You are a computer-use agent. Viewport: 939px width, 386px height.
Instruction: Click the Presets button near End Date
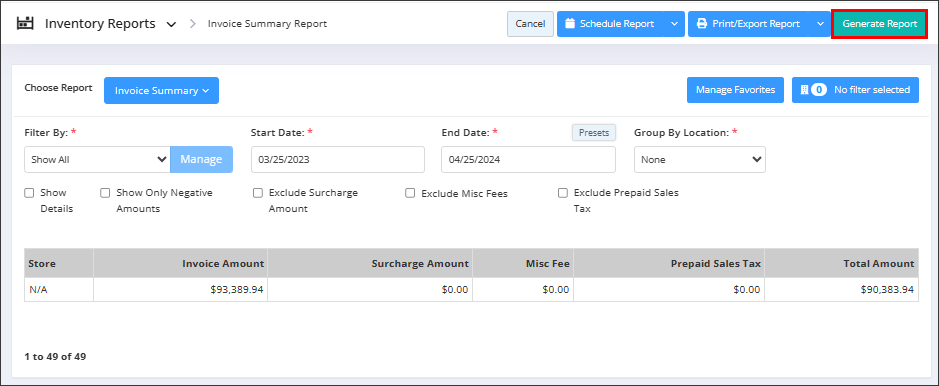[593, 133]
